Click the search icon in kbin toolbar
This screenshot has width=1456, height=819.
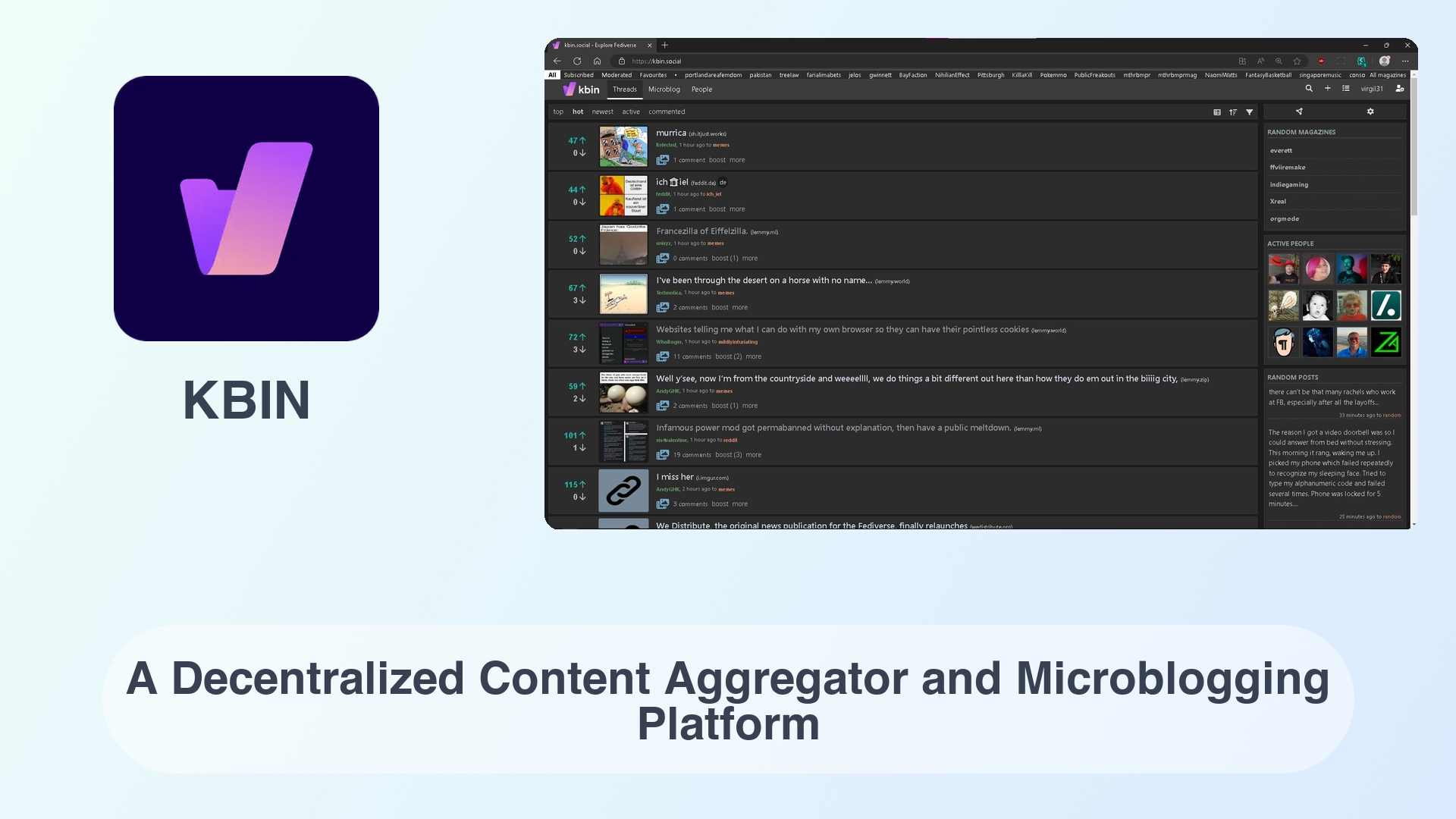click(1309, 89)
